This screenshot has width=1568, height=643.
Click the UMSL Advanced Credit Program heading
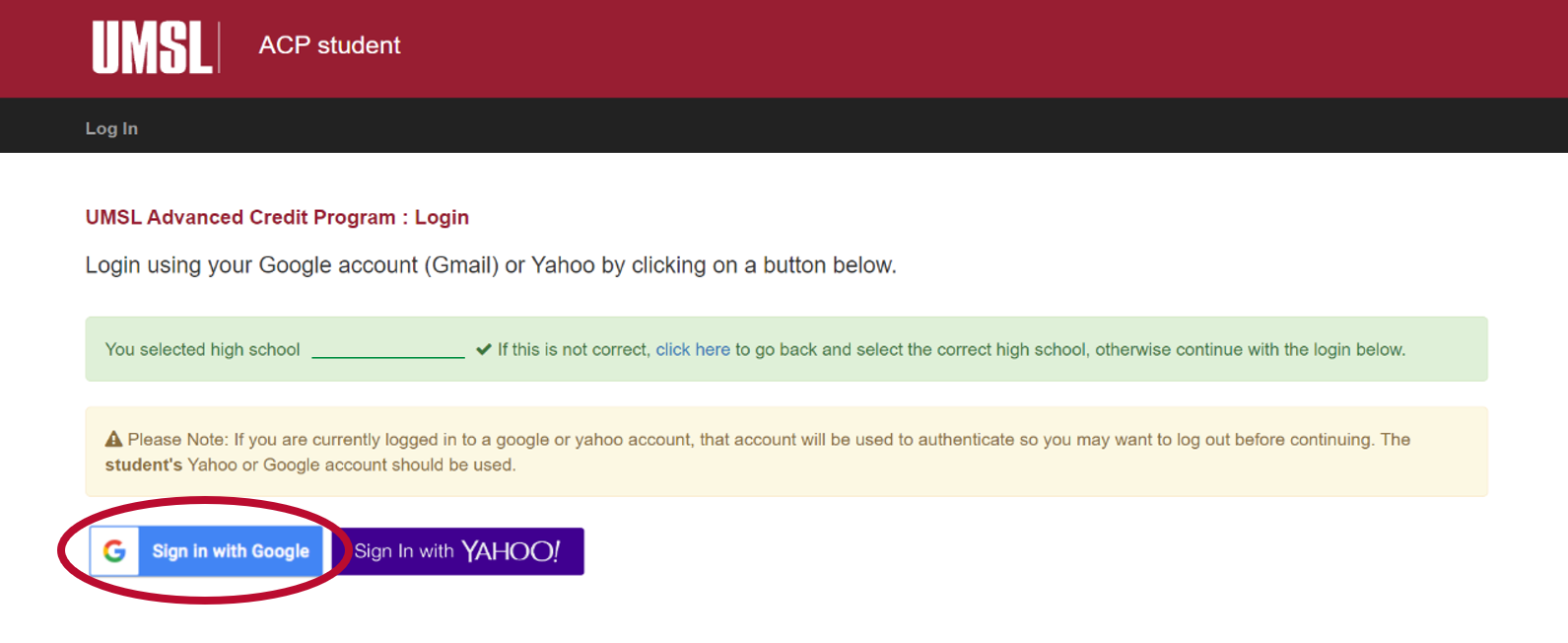coord(277,217)
